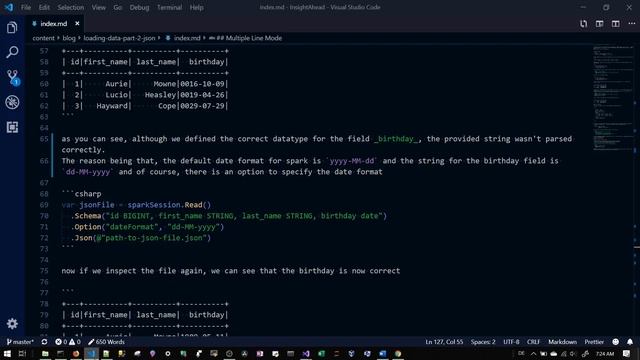The width and height of the screenshot is (640, 360).
Task: Open the Selection menu
Action: click(x=71, y=7)
